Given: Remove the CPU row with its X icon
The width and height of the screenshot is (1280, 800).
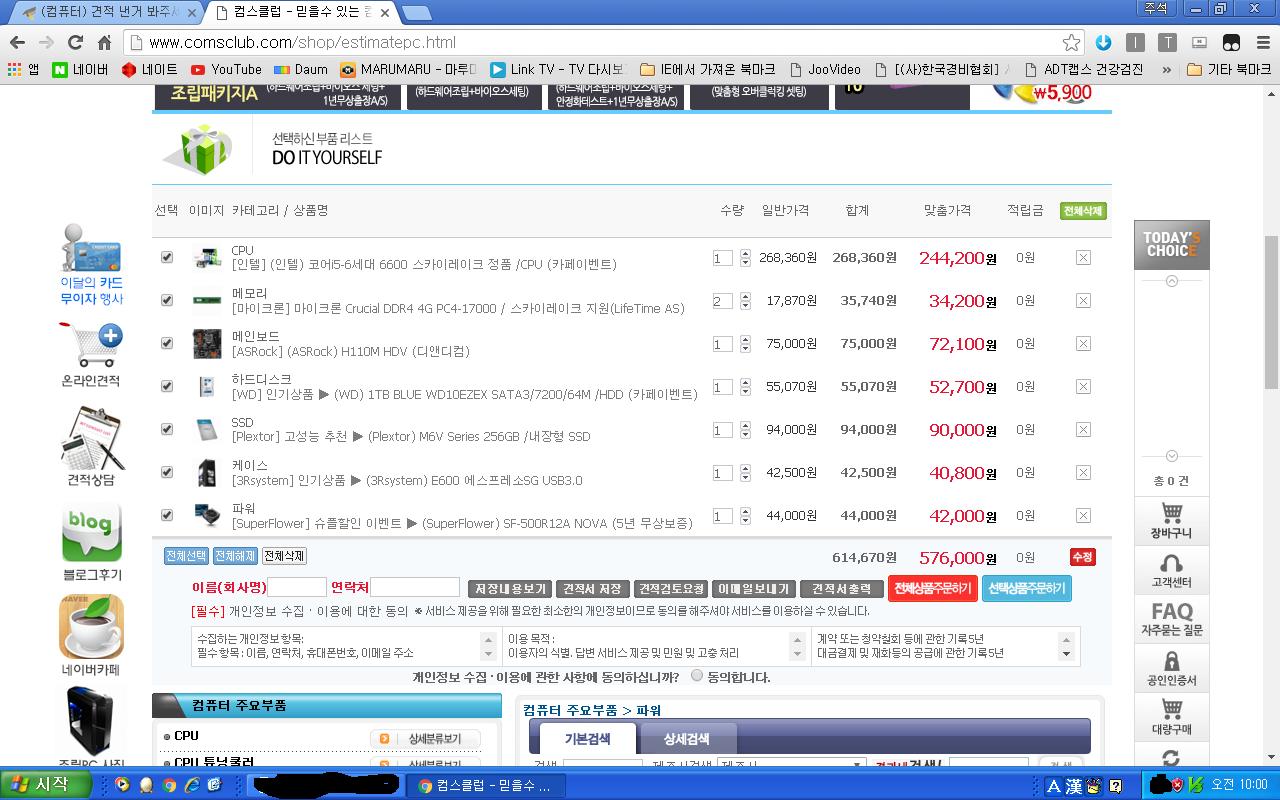Looking at the screenshot, I should (x=1083, y=258).
